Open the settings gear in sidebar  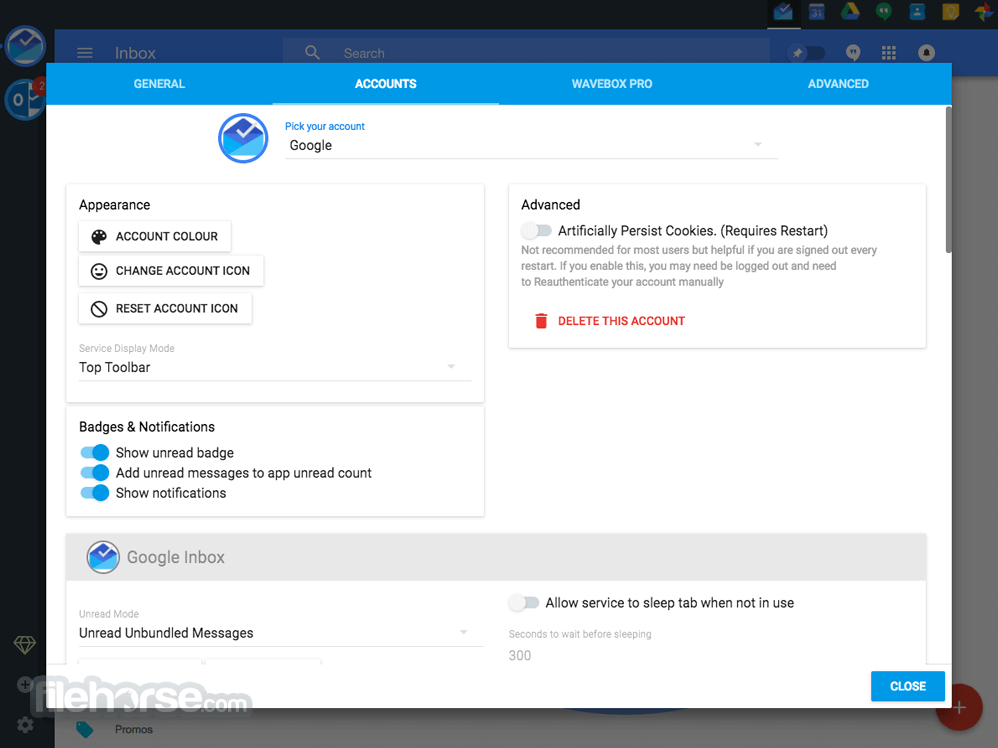click(x=25, y=724)
